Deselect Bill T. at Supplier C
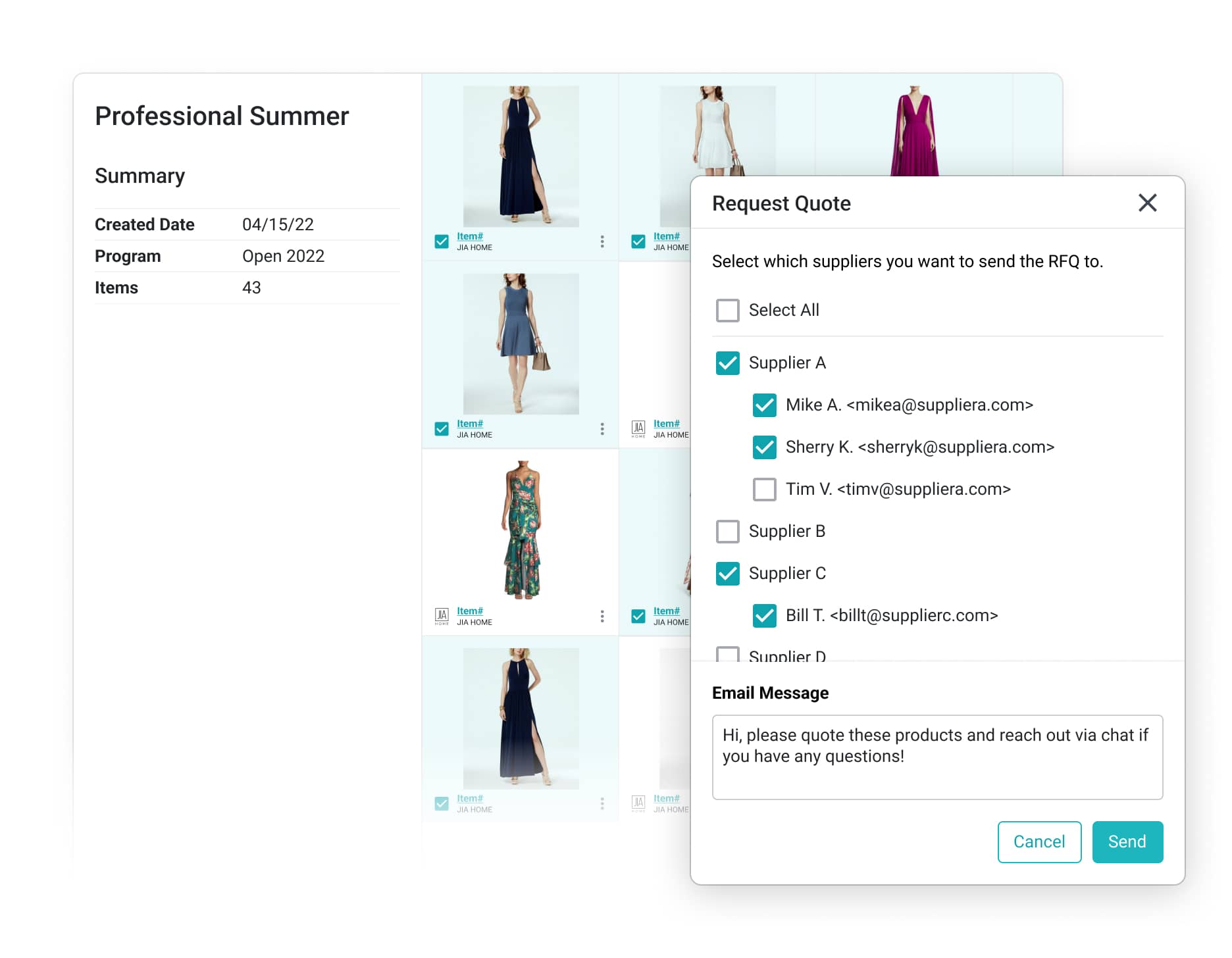1232x958 pixels. 764,616
